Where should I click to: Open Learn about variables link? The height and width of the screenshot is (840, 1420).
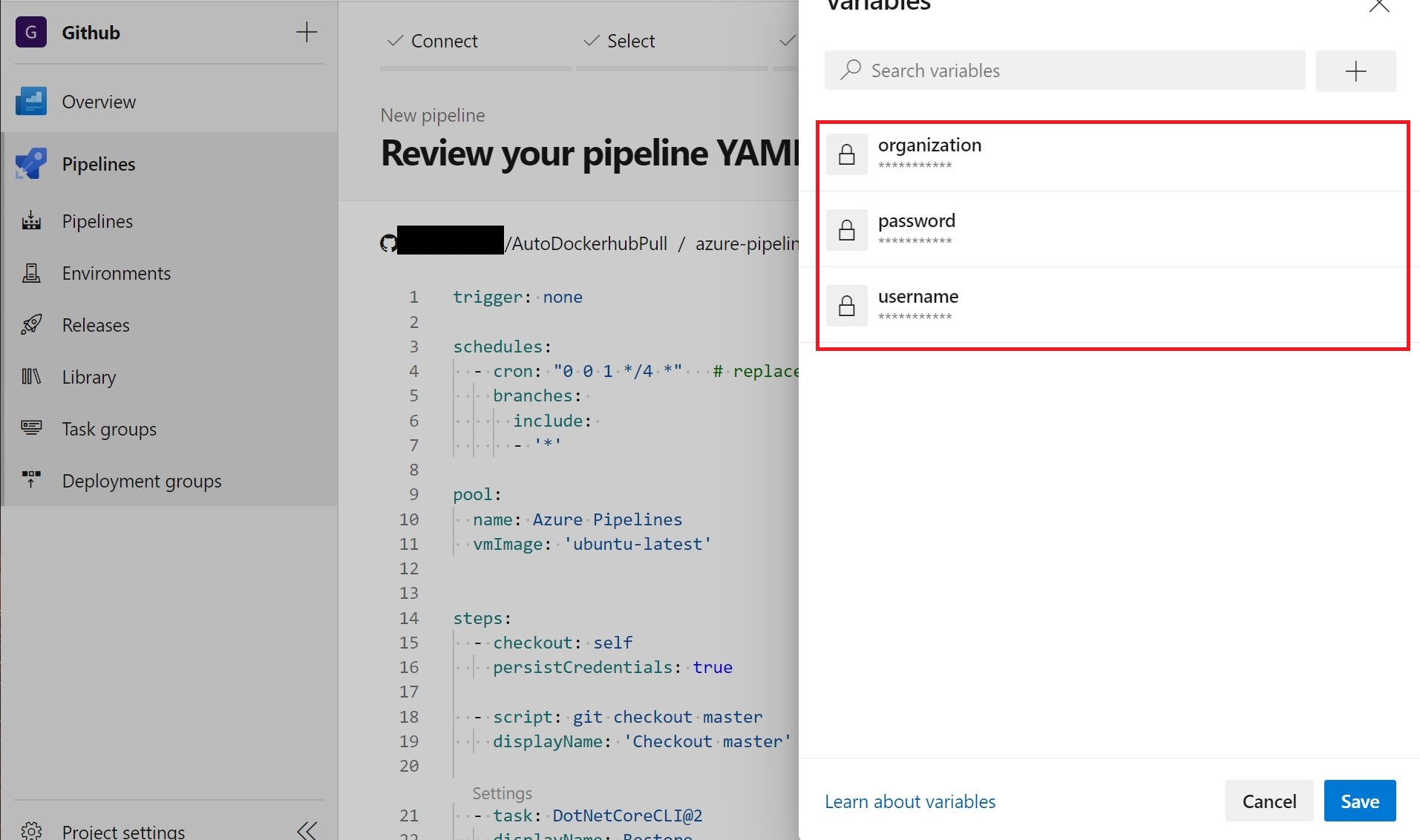pos(910,801)
